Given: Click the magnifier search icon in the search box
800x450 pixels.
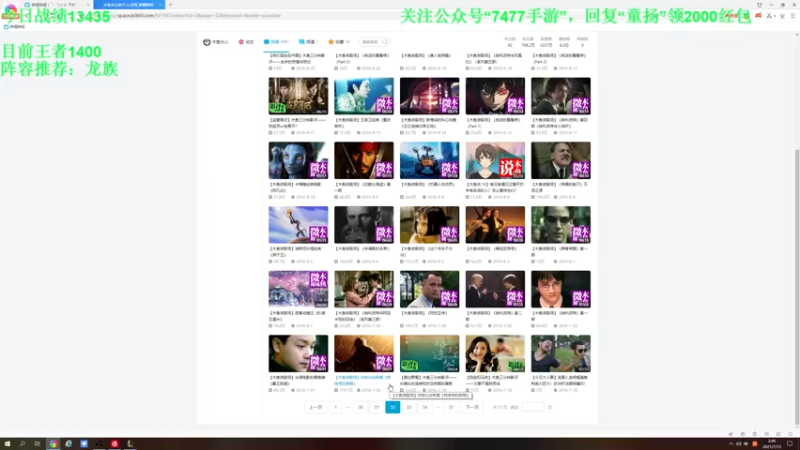Looking at the screenshot, I should (385, 42).
